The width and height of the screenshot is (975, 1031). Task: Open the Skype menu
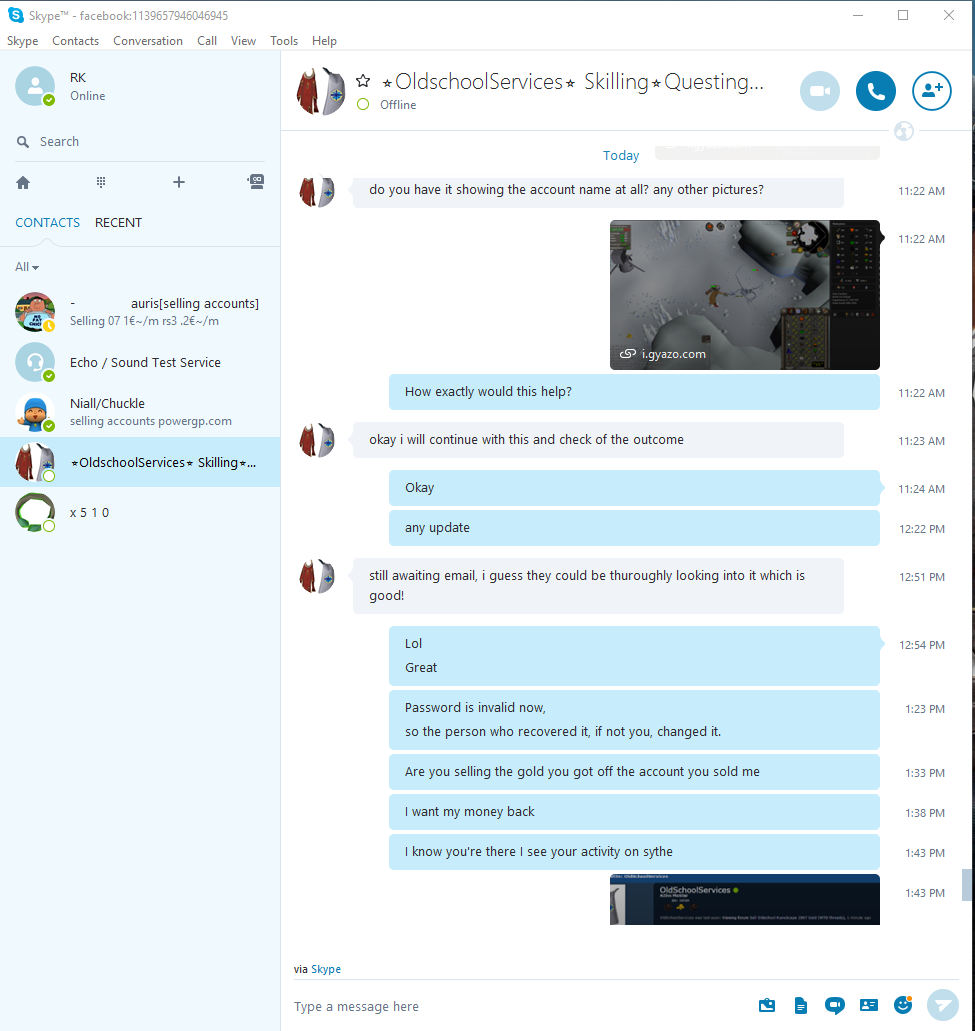22,41
